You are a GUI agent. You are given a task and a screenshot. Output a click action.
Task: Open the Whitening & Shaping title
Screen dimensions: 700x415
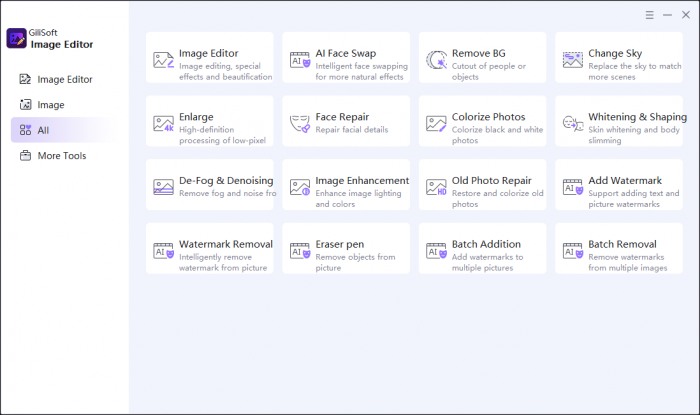(x=638, y=117)
